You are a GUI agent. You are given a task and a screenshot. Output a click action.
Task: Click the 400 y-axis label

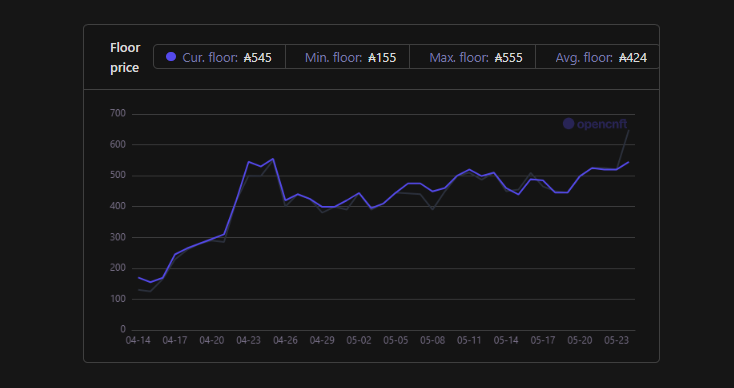(117, 206)
